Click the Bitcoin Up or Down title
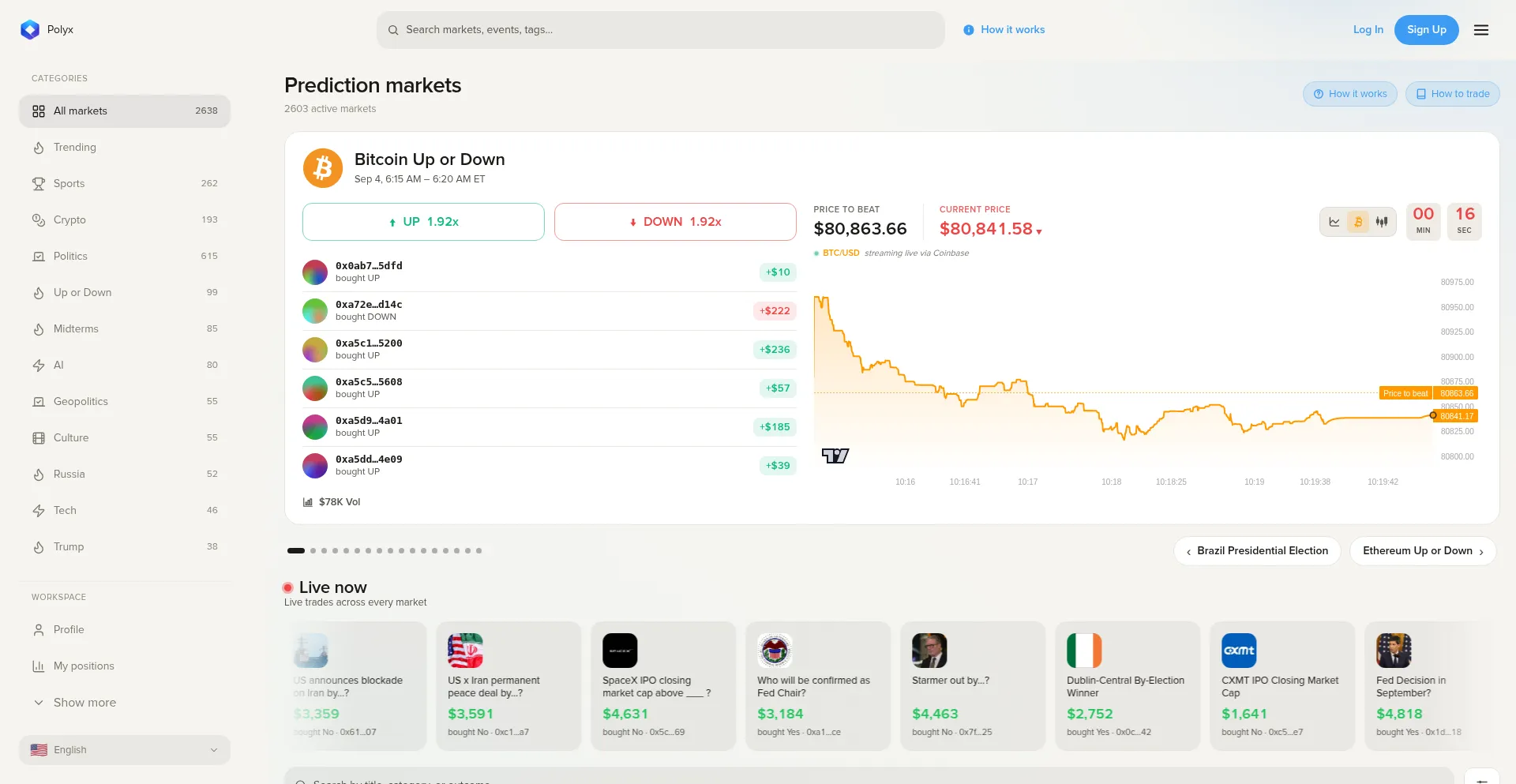This screenshot has height=784, width=1516. (430, 159)
